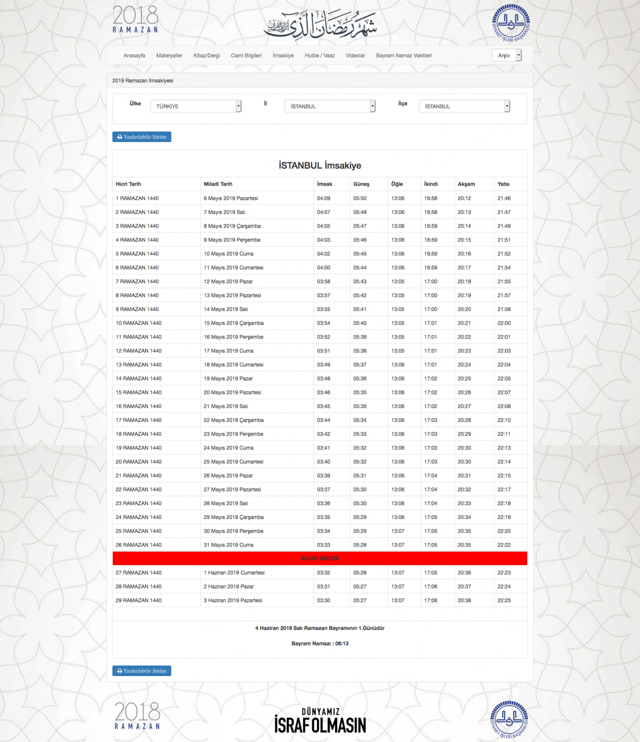The image size is (640, 742).
Task: Open the Materyaller menu item
Action: pos(169,56)
